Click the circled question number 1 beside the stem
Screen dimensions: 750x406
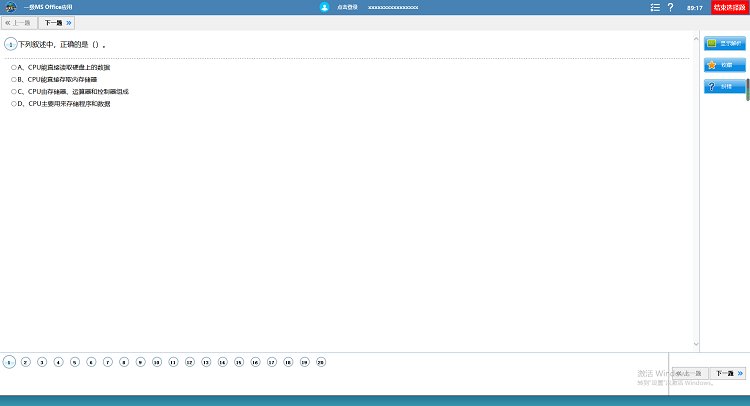coord(11,44)
